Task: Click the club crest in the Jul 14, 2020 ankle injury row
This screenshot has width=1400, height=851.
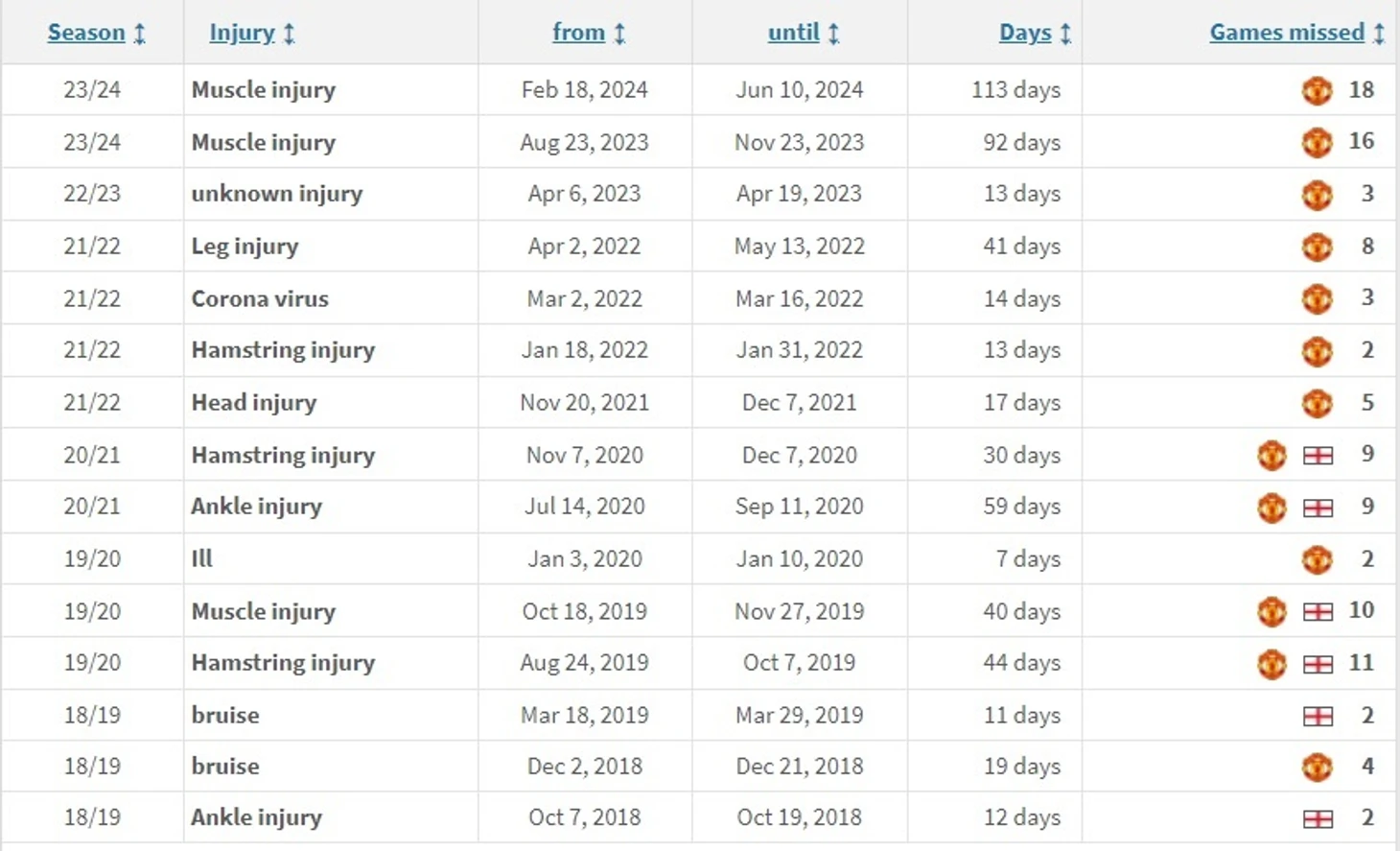Action: coord(1272,507)
